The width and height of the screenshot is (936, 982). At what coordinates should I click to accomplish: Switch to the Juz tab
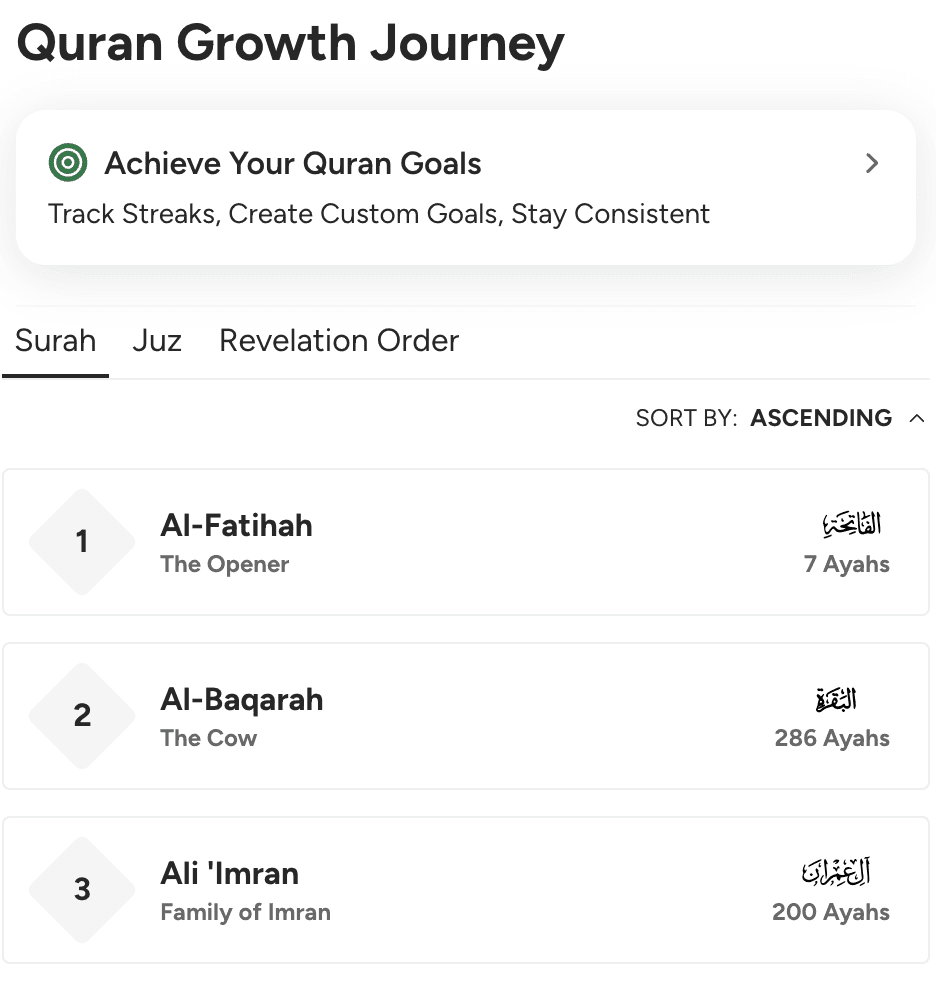[x=157, y=341]
